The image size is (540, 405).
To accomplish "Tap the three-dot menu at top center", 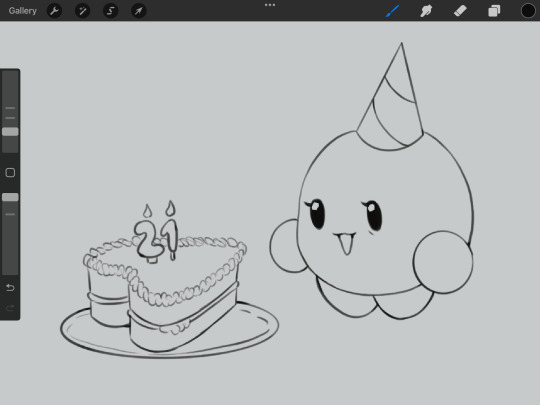I will [270, 5].
